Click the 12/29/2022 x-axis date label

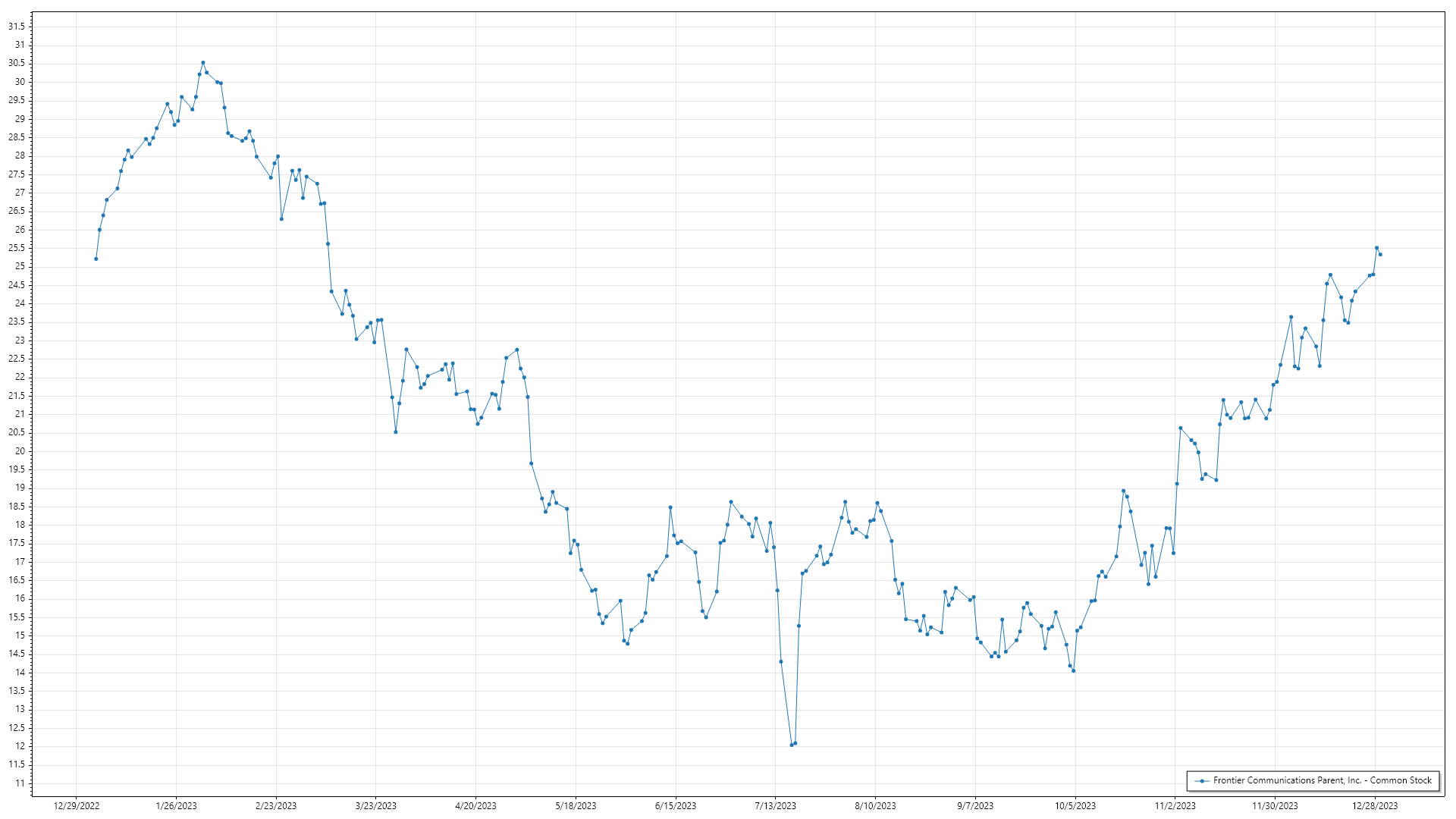pyautogui.click(x=77, y=805)
